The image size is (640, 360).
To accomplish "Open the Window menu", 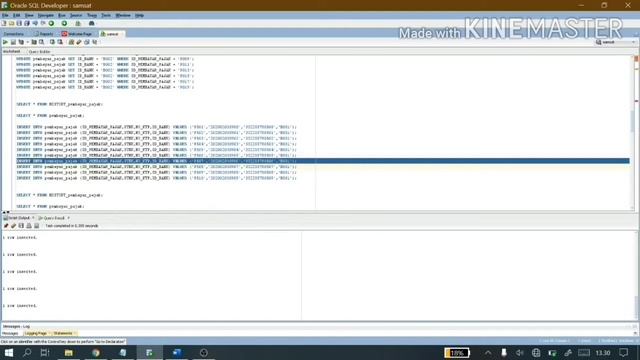I will tap(123, 15).
